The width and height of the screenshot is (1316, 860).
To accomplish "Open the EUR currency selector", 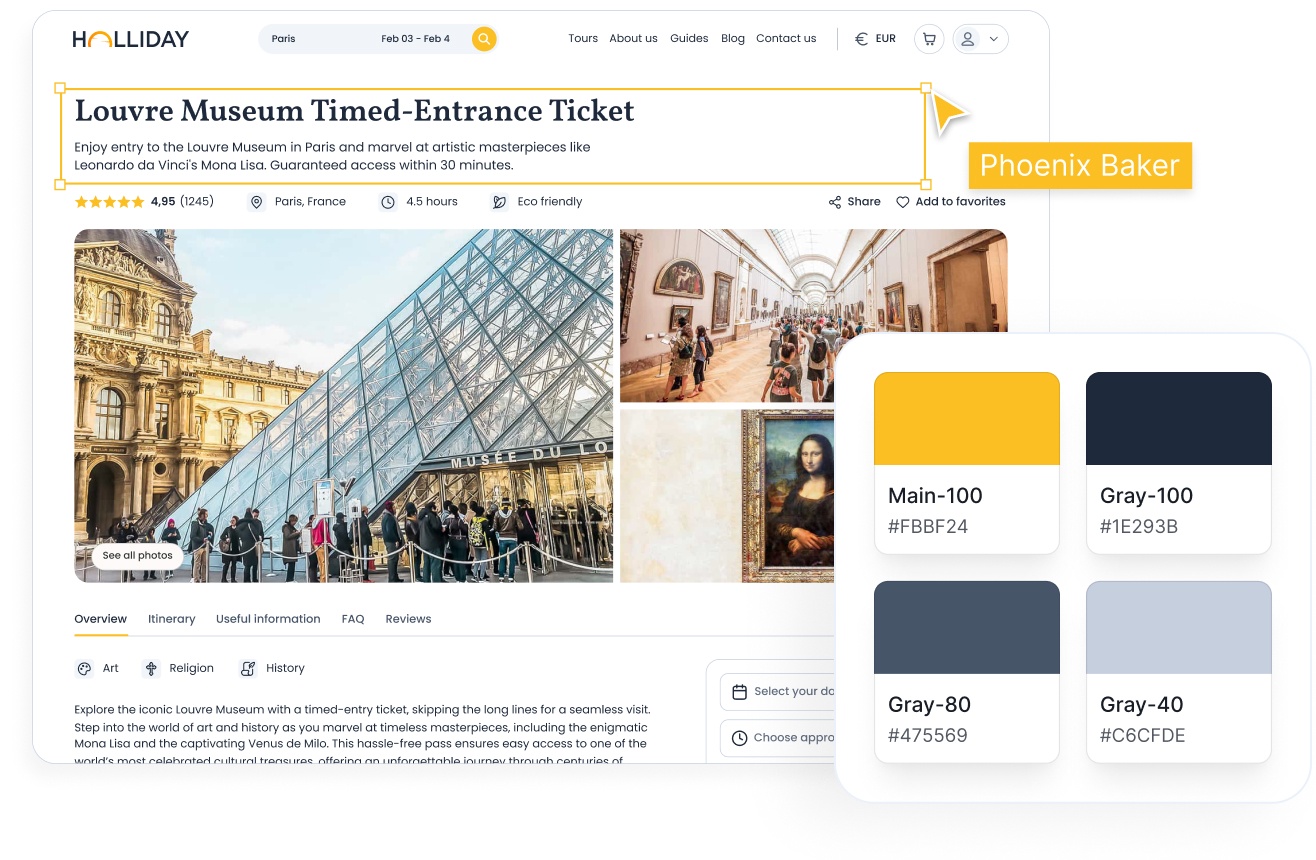I will 875,39.
